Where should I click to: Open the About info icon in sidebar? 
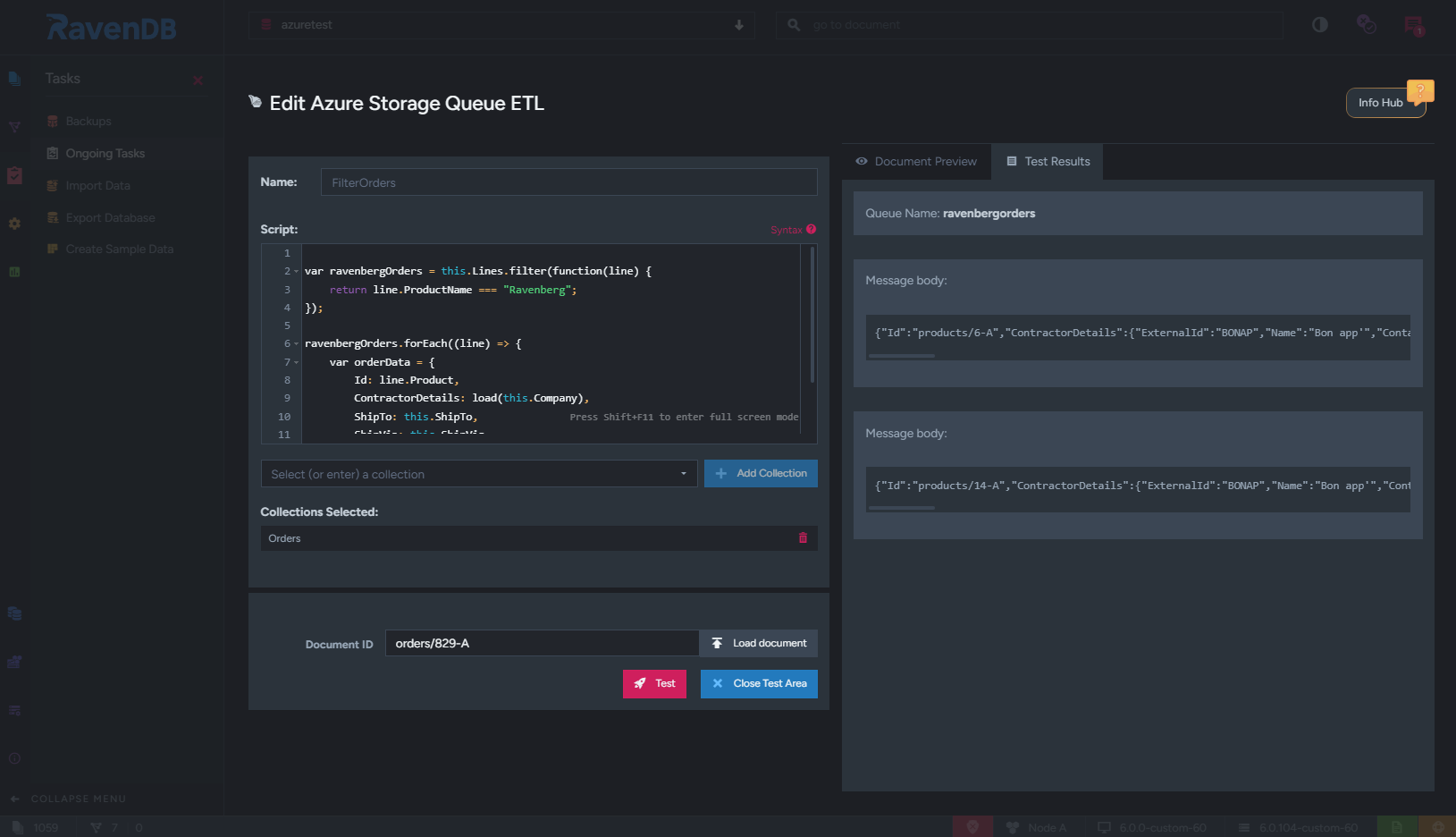(x=14, y=758)
